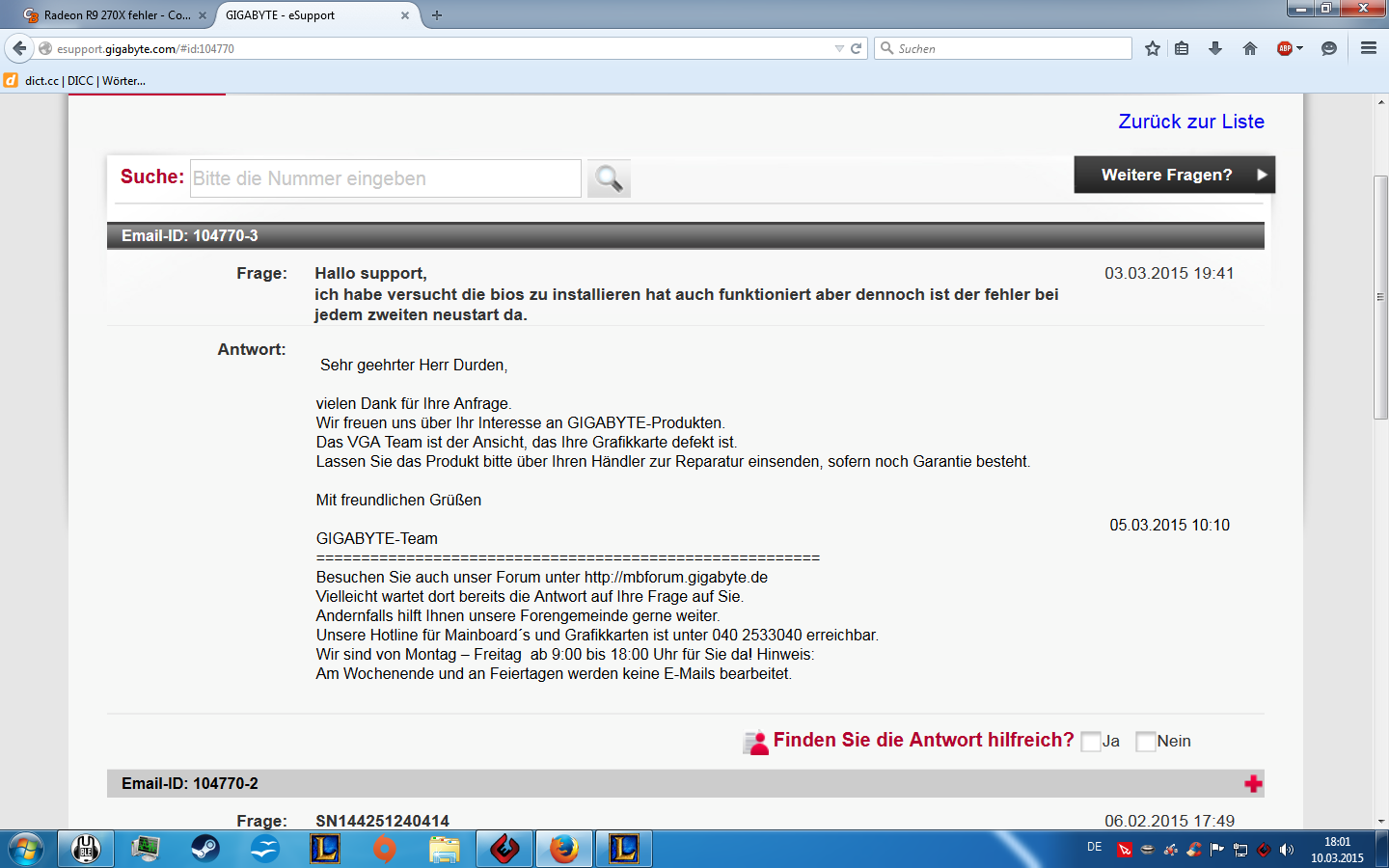Close the 'Radeon R9 270X fehler' tab
1389x868 pixels.
coord(203,15)
